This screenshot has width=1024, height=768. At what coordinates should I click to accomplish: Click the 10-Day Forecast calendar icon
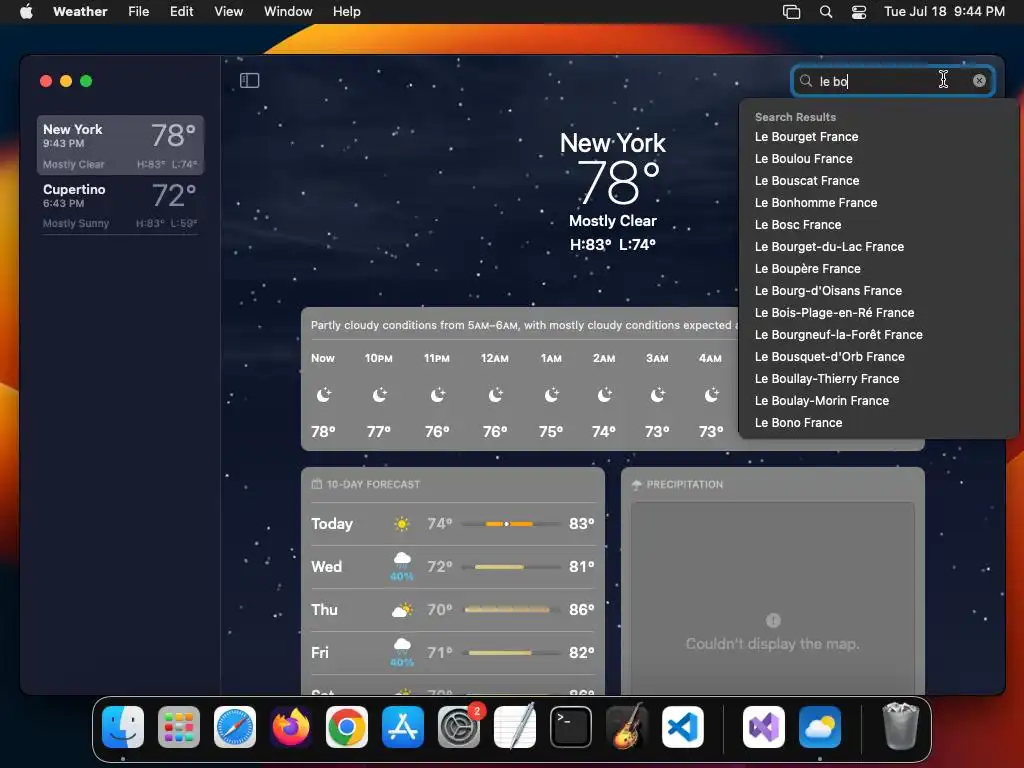click(x=317, y=484)
